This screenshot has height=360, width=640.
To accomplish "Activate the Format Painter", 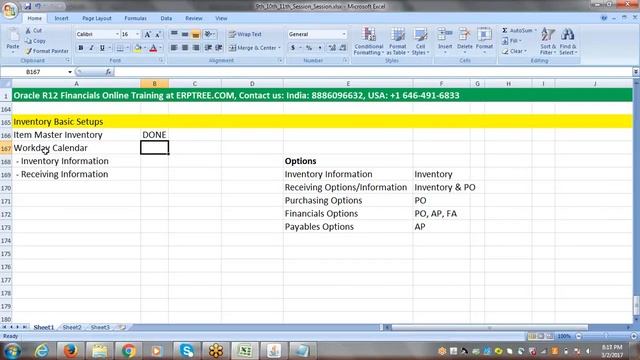I will [x=47, y=51].
